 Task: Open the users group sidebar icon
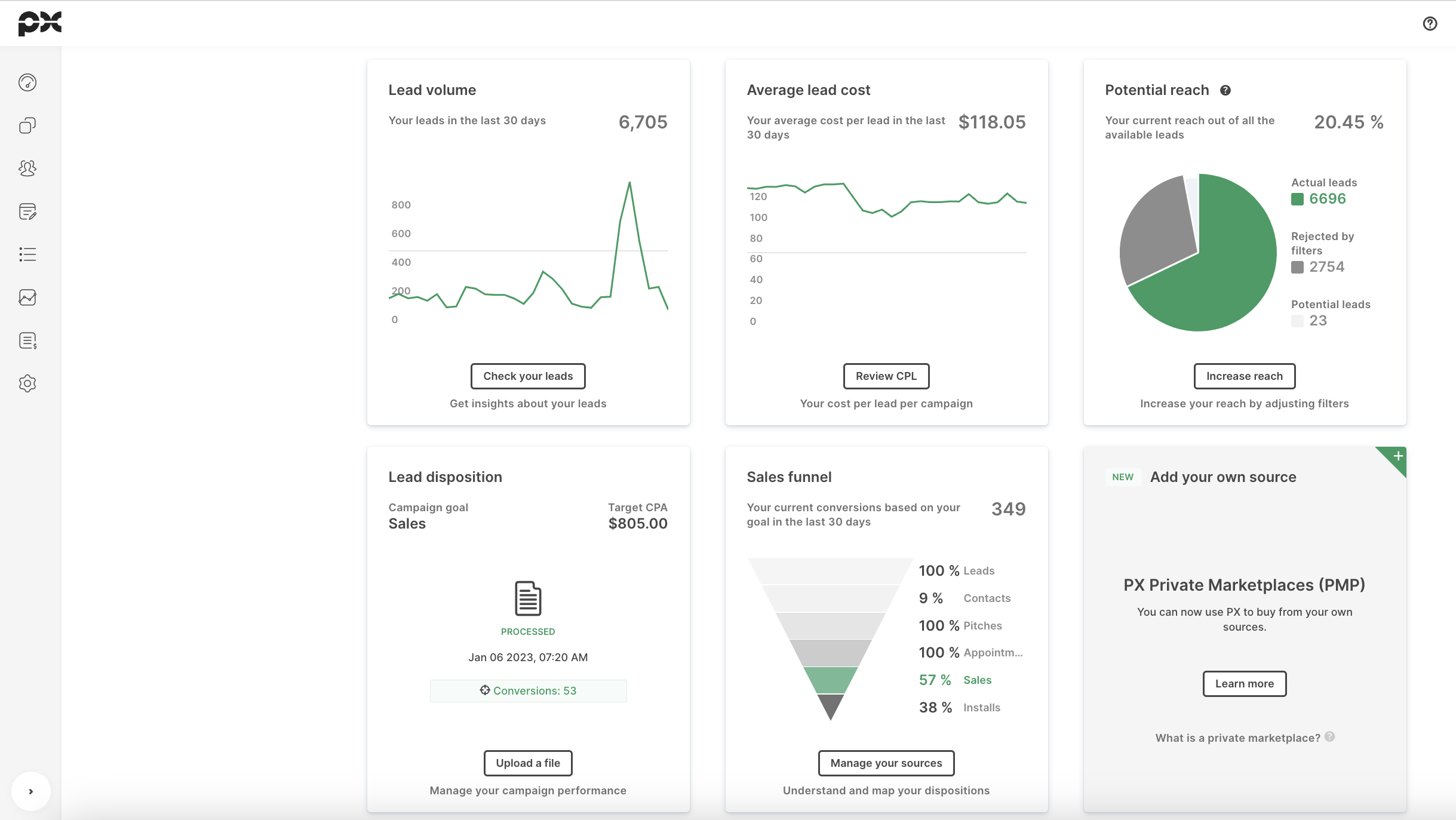coord(27,168)
